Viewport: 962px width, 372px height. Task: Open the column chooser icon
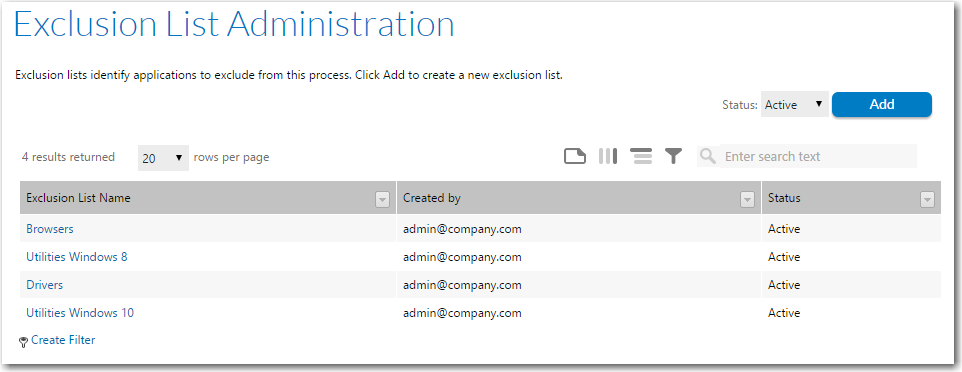click(607, 157)
